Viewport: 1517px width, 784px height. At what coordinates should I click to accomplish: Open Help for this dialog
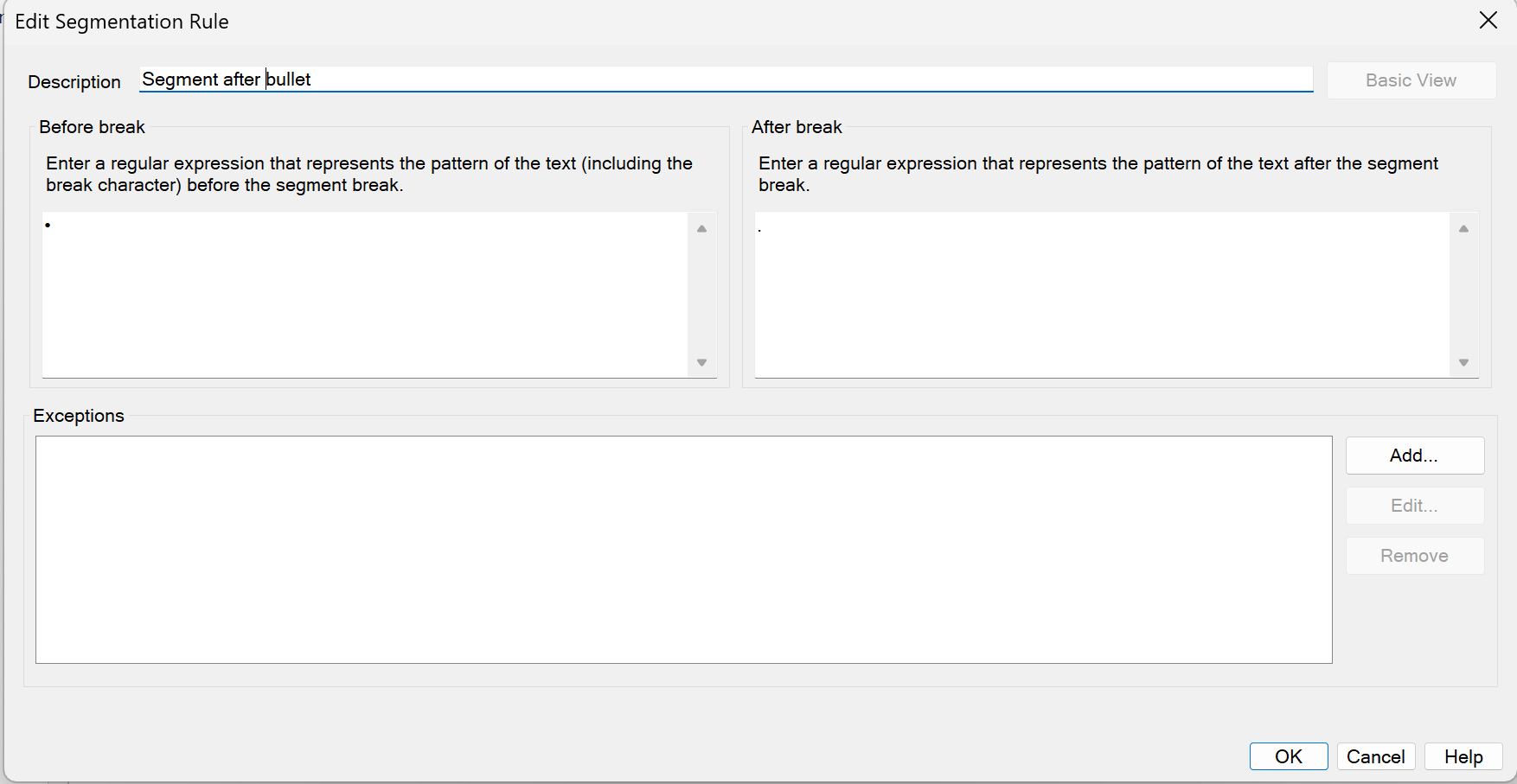click(x=1463, y=756)
